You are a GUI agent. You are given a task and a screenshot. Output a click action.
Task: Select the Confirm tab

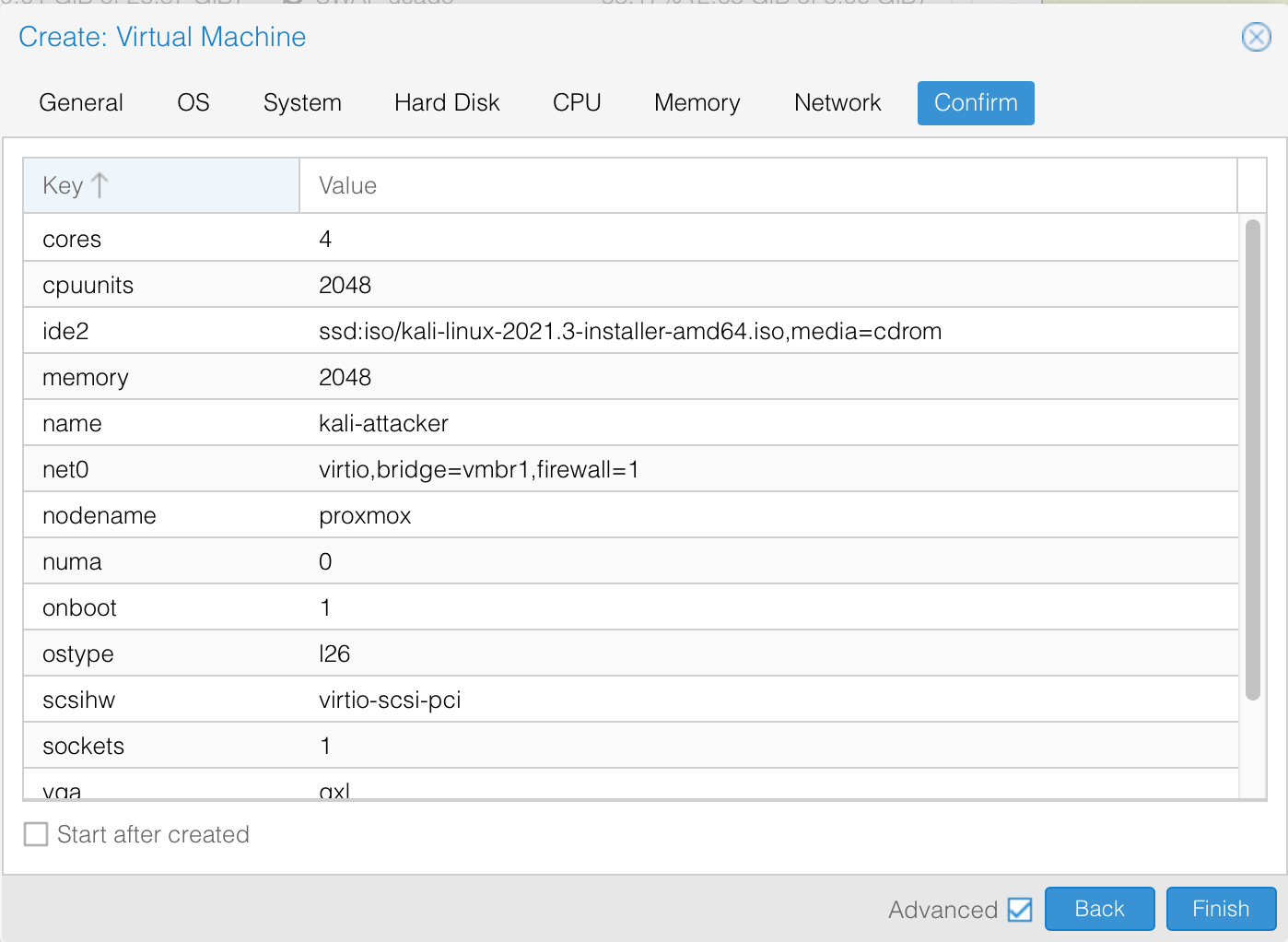976,102
